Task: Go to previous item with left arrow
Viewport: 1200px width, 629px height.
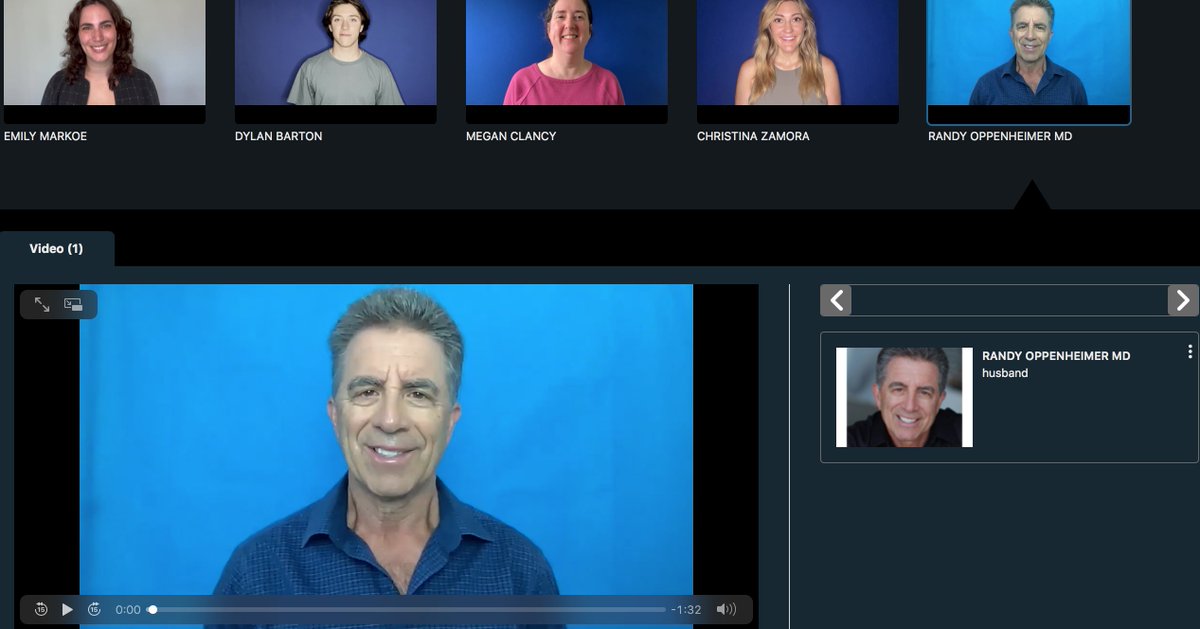Action: click(x=836, y=300)
